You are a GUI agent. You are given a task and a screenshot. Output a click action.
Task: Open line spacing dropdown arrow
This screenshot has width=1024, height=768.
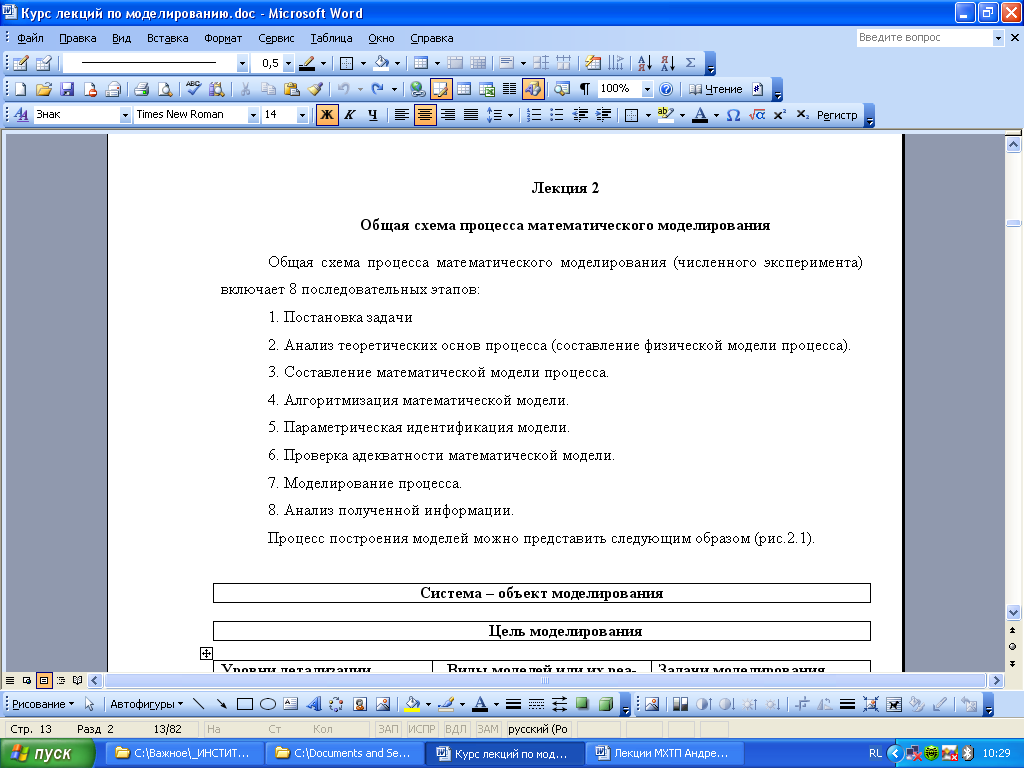point(510,116)
